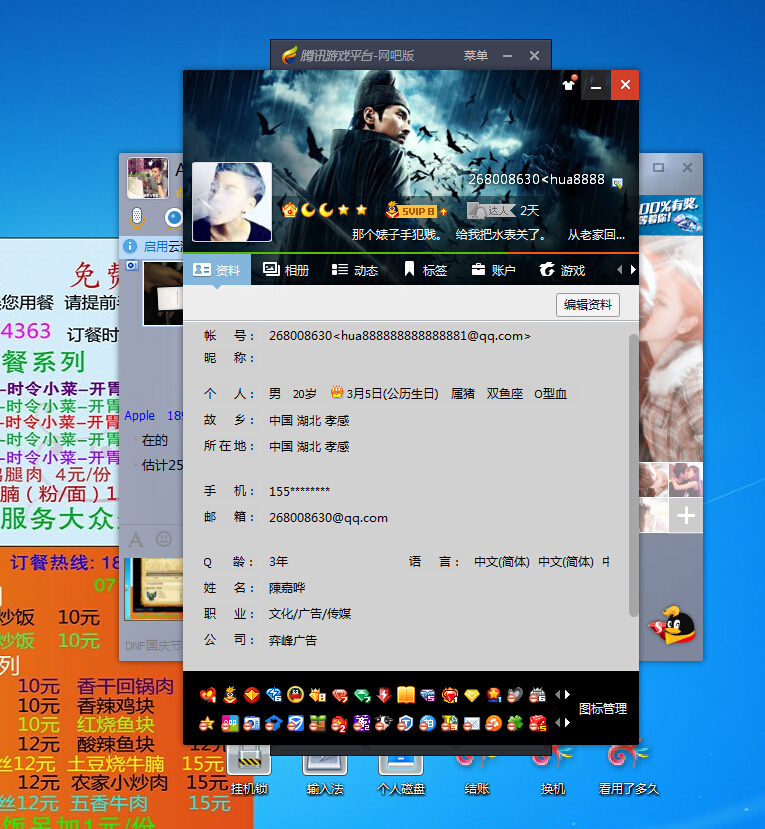This screenshot has width=765, height=829.
Task: Open emoji smiley picker in chat window
Action: 164,539
